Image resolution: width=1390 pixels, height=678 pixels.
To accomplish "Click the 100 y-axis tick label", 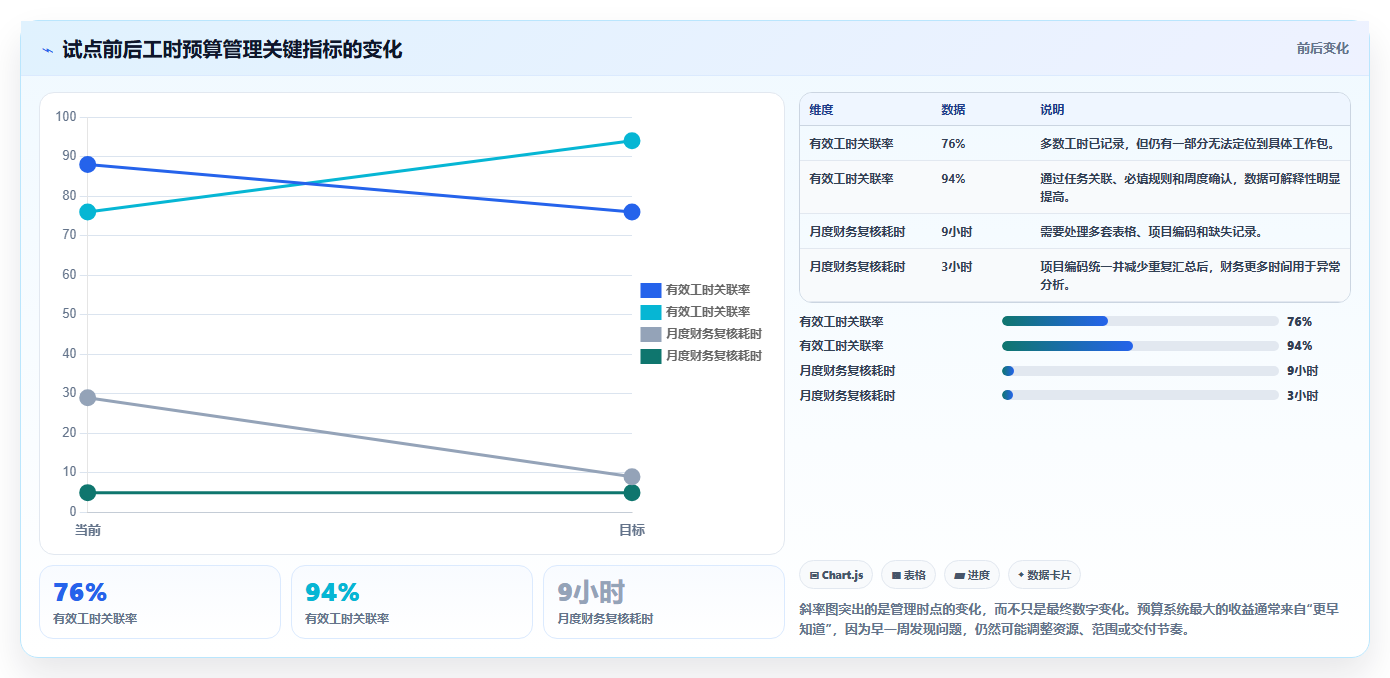I will pos(66,117).
